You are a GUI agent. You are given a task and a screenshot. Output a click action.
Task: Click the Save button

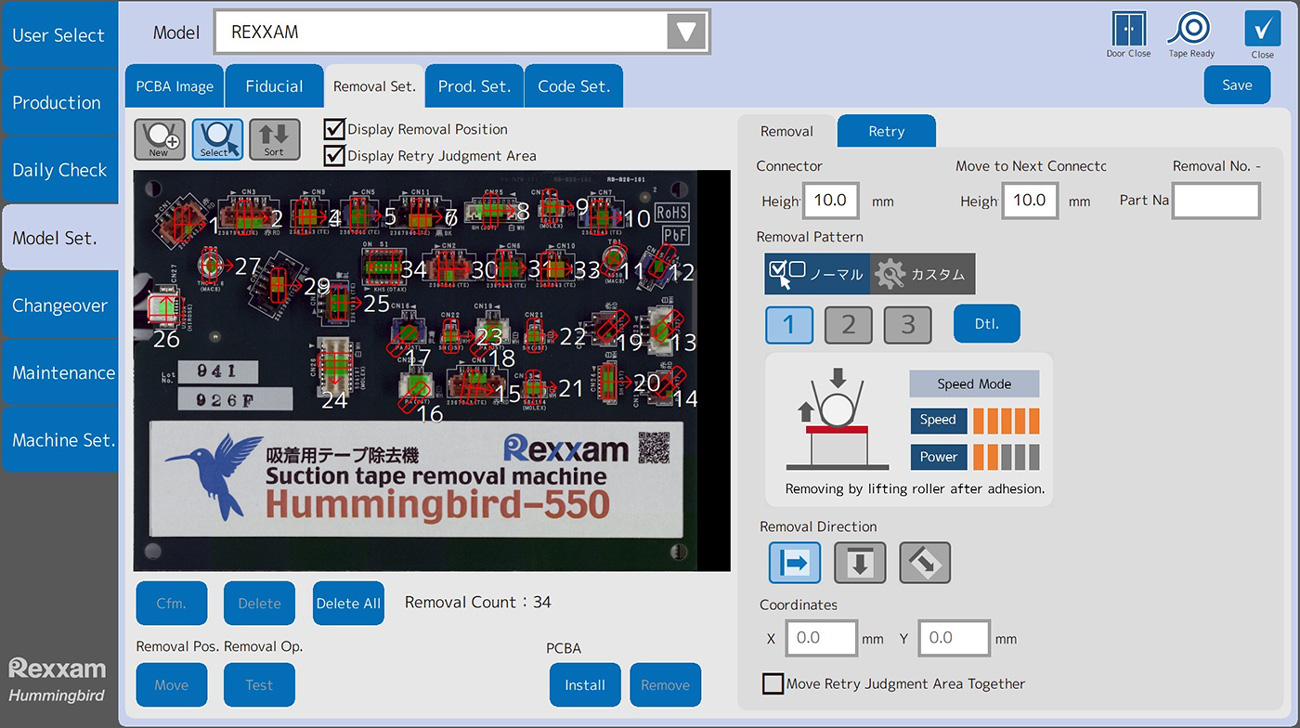pyautogui.click(x=1237, y=85)
